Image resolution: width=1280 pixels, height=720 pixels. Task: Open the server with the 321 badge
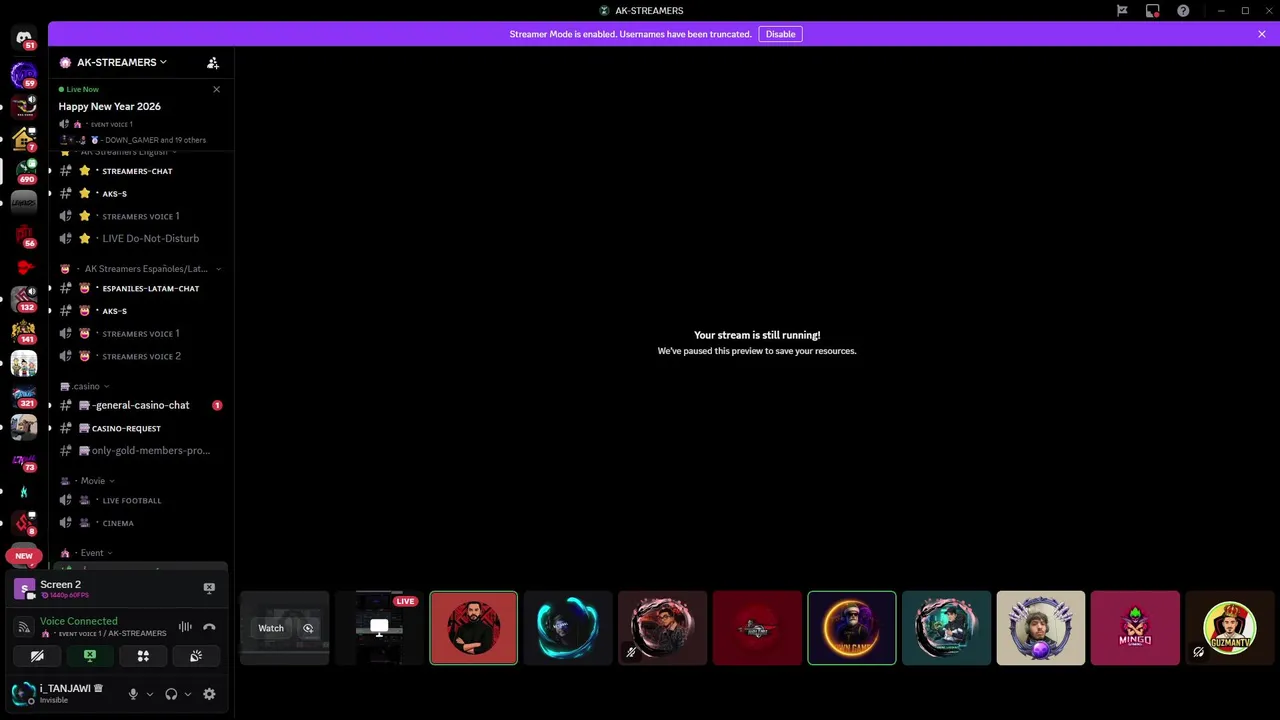(x=24, y=396)
